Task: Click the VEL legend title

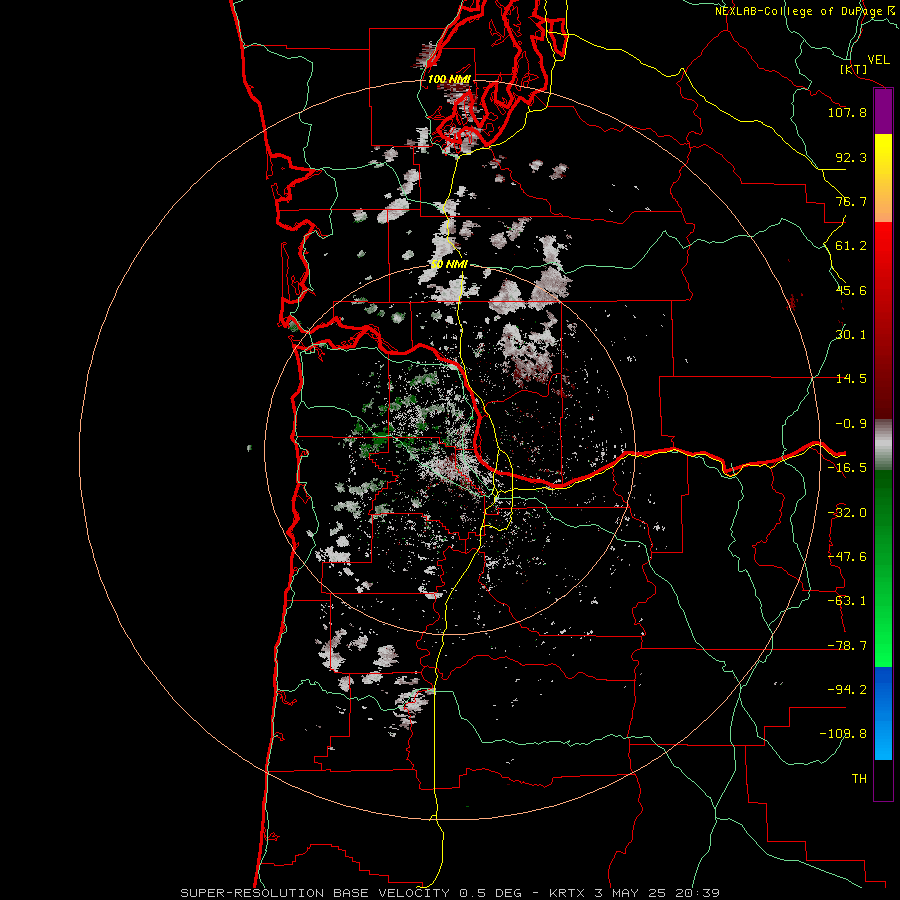Action: click(x=878, y=60)
